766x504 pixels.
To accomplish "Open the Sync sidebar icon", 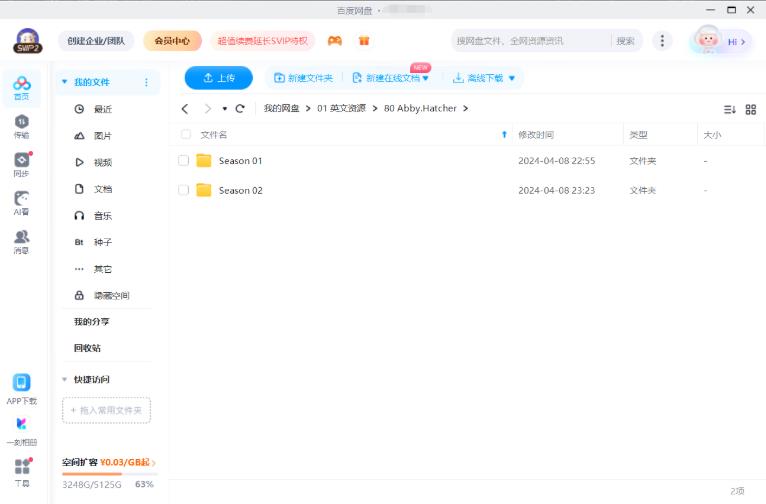I will coord(21,165).
